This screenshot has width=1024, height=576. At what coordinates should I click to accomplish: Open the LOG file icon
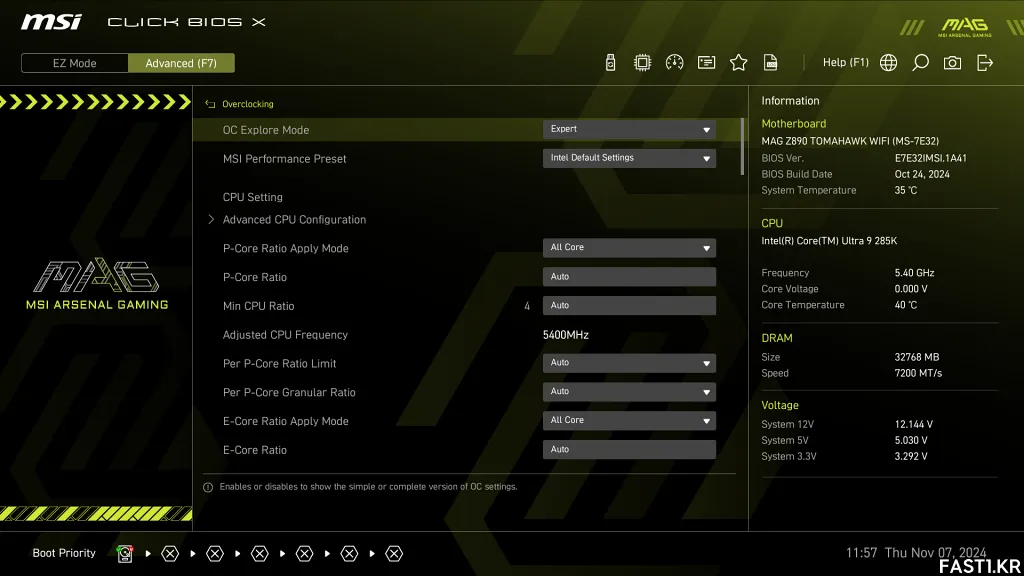(x=771, y=63)
